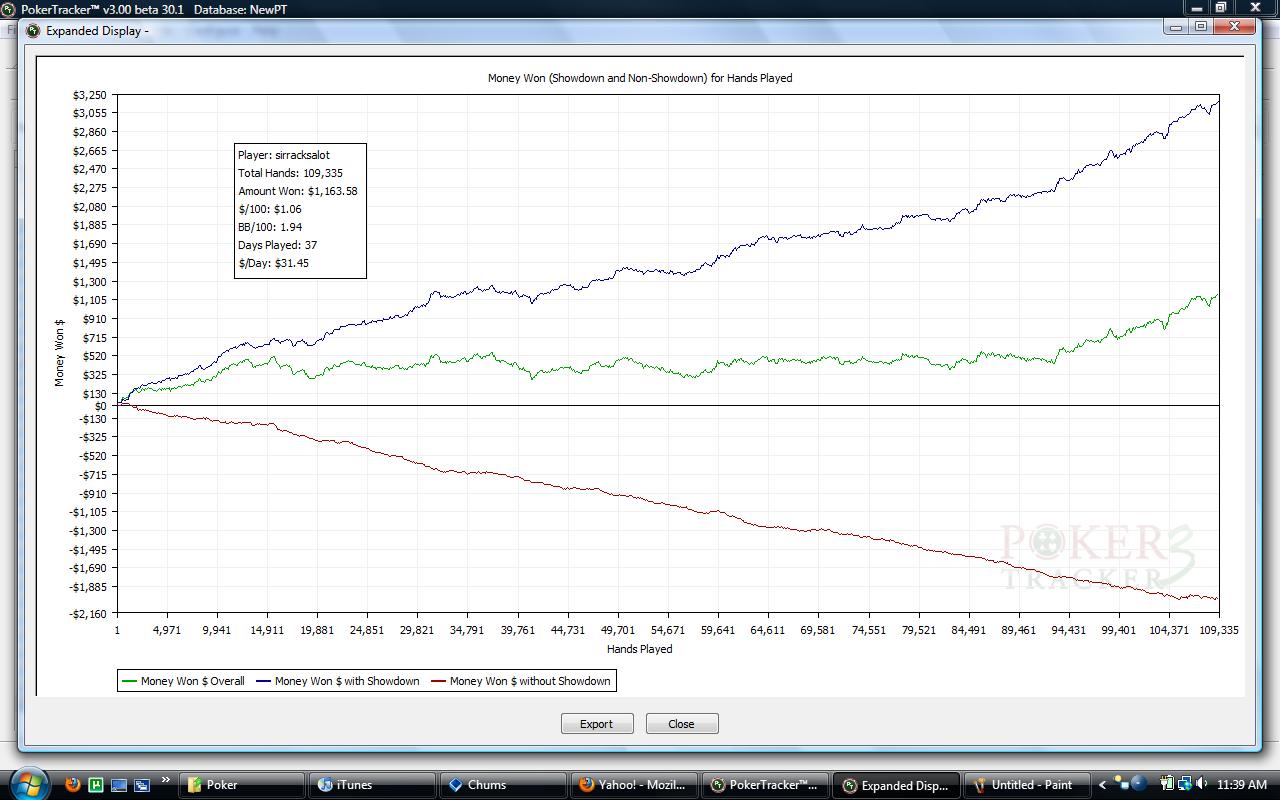
Task: Click the -$2,160 y-axis value
Action: (x=87, y=612)
